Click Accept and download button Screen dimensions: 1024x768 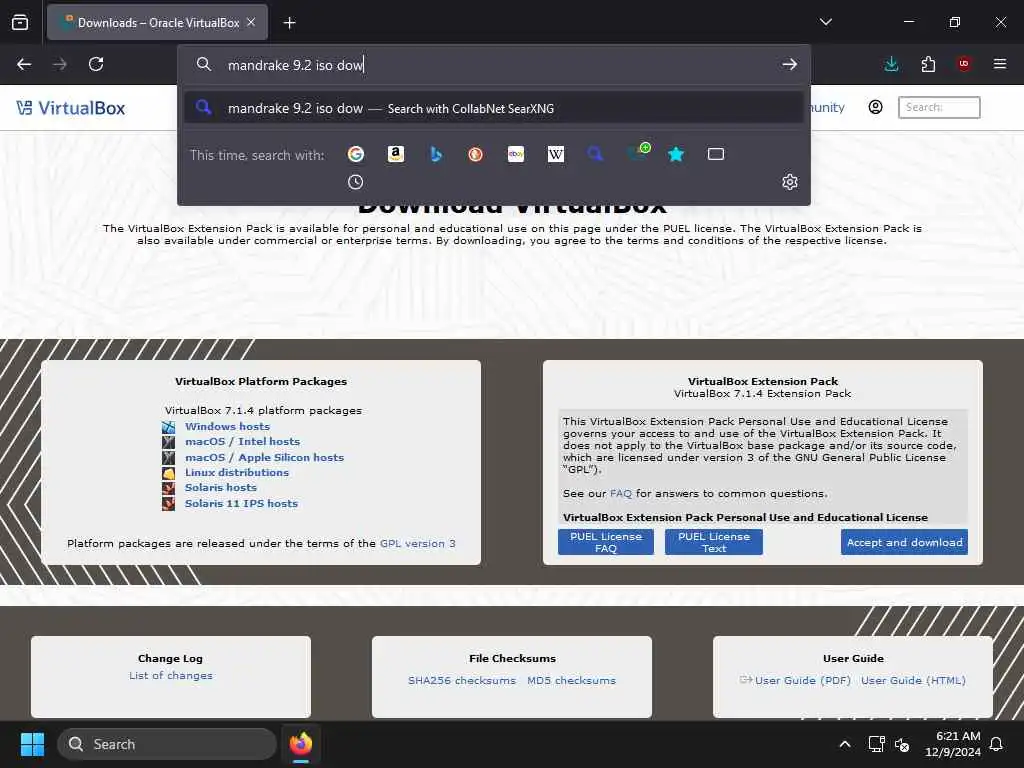pos(904,542)
